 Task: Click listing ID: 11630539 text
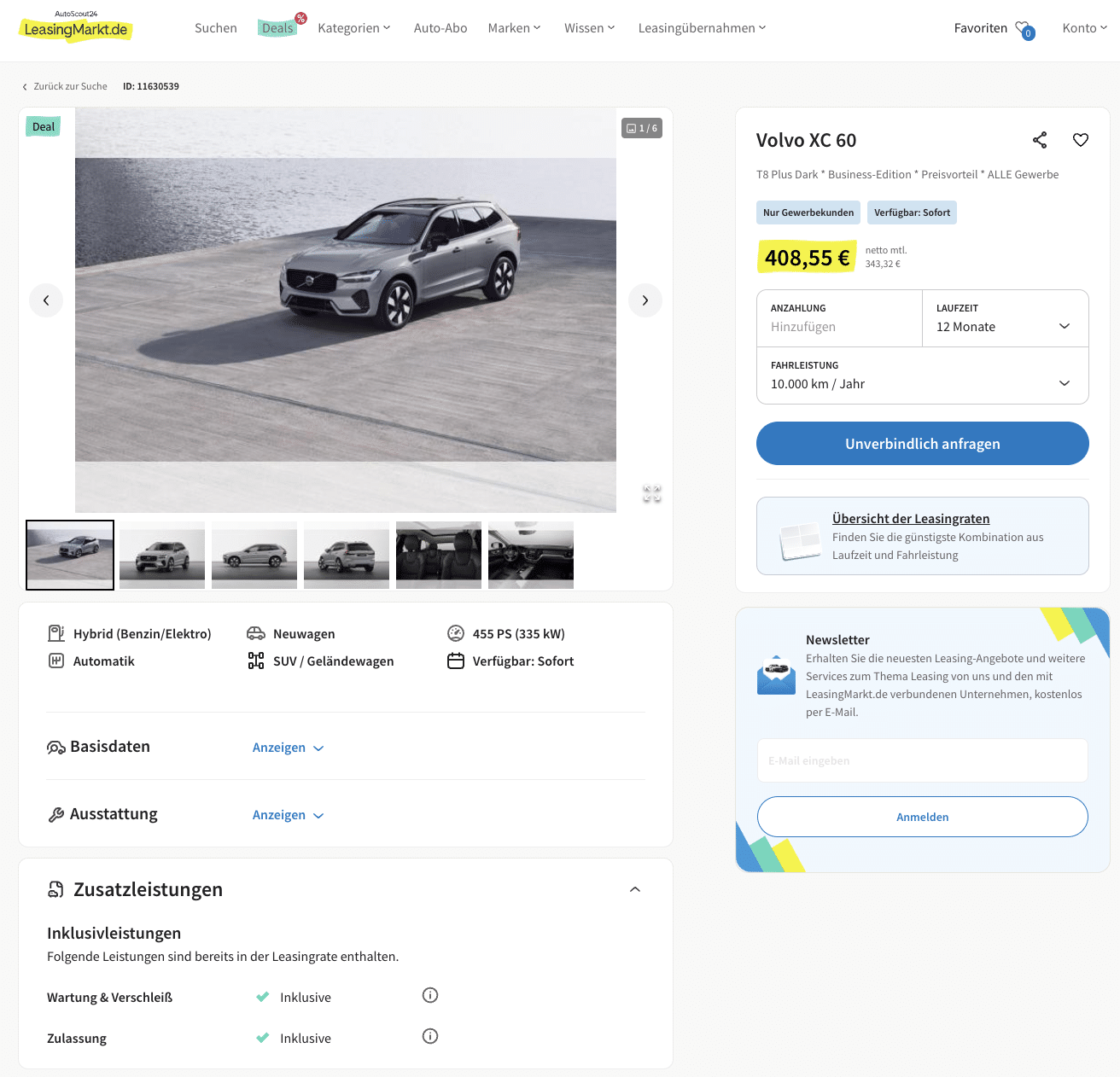click(151, 86)
